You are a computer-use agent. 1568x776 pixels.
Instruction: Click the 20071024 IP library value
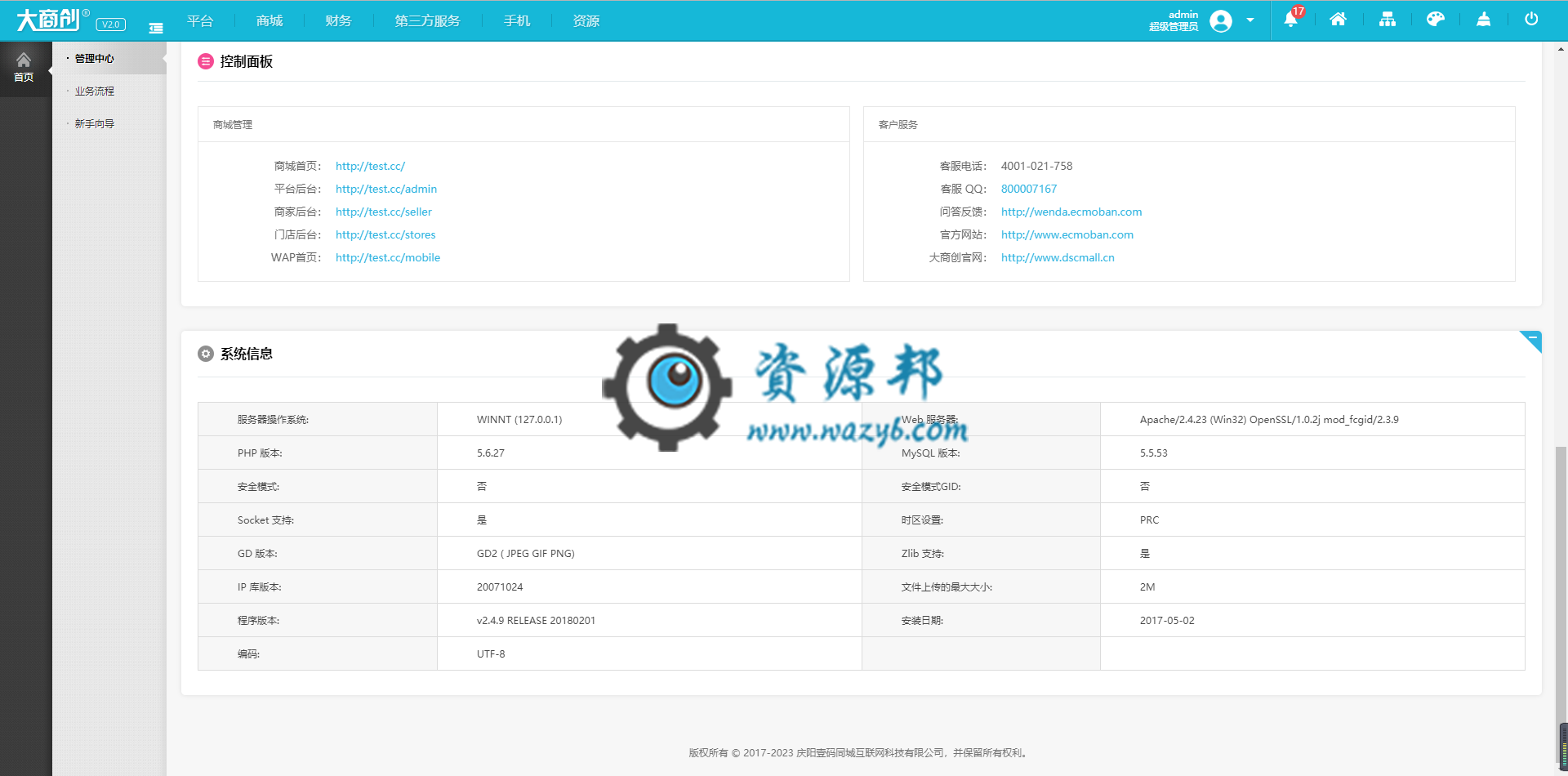[x=500, y=587]
